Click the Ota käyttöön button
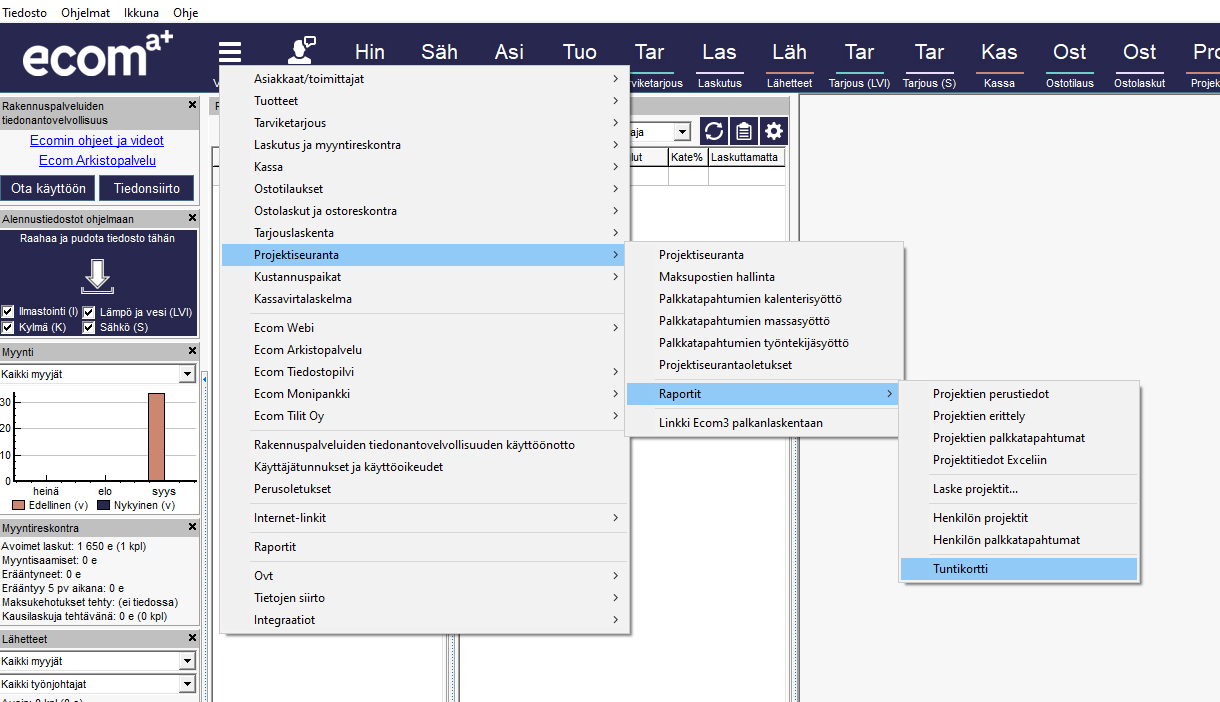 point(49,188)
